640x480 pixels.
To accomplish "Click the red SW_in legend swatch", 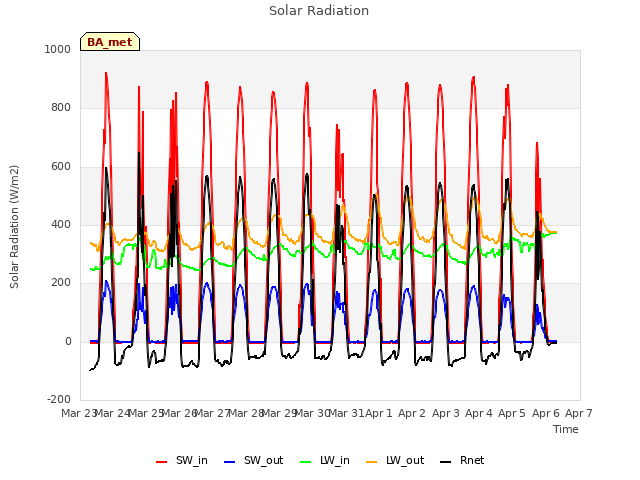I will pos(162,462).
